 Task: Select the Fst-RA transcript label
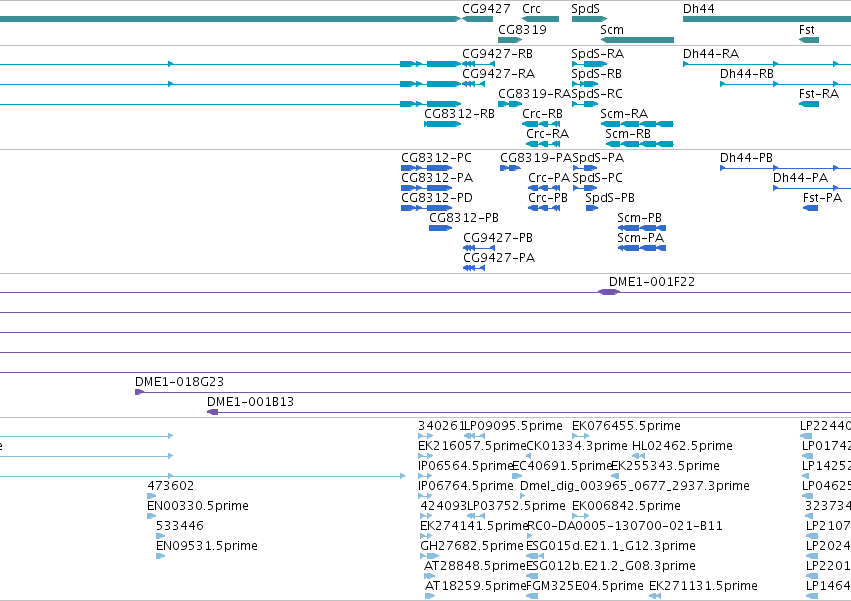tap(819, 94)
